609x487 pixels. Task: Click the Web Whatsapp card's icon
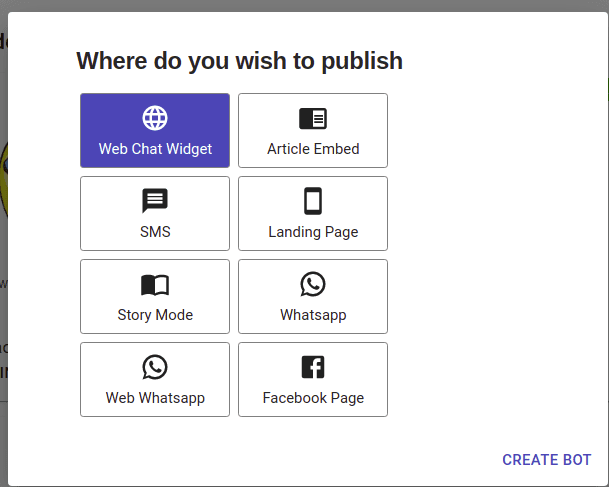pyautogui.click(x=155, y=367)
